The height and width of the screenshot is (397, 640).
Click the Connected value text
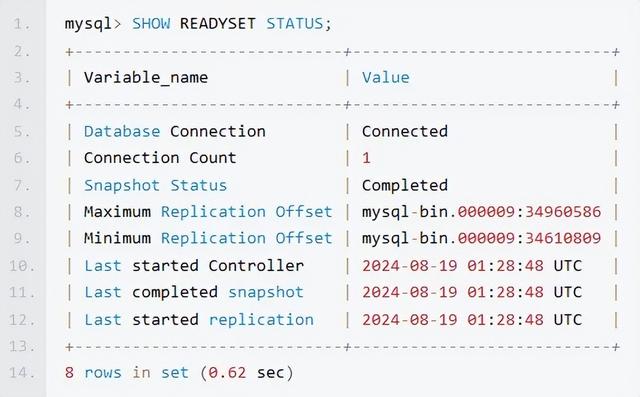(405, 131)
